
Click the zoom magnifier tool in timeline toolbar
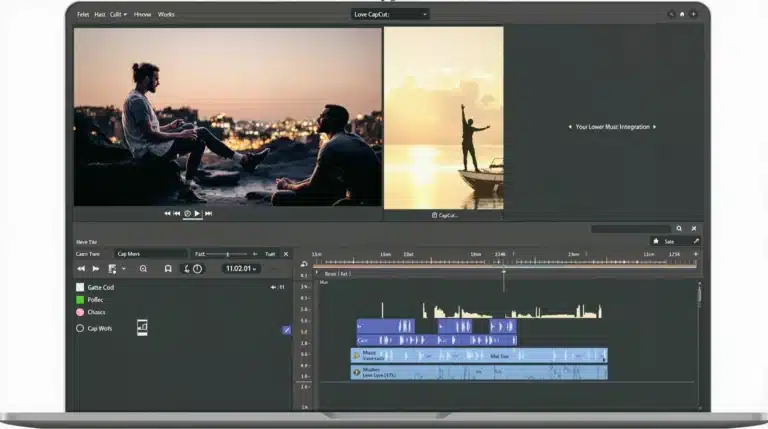tap(143, 269)
